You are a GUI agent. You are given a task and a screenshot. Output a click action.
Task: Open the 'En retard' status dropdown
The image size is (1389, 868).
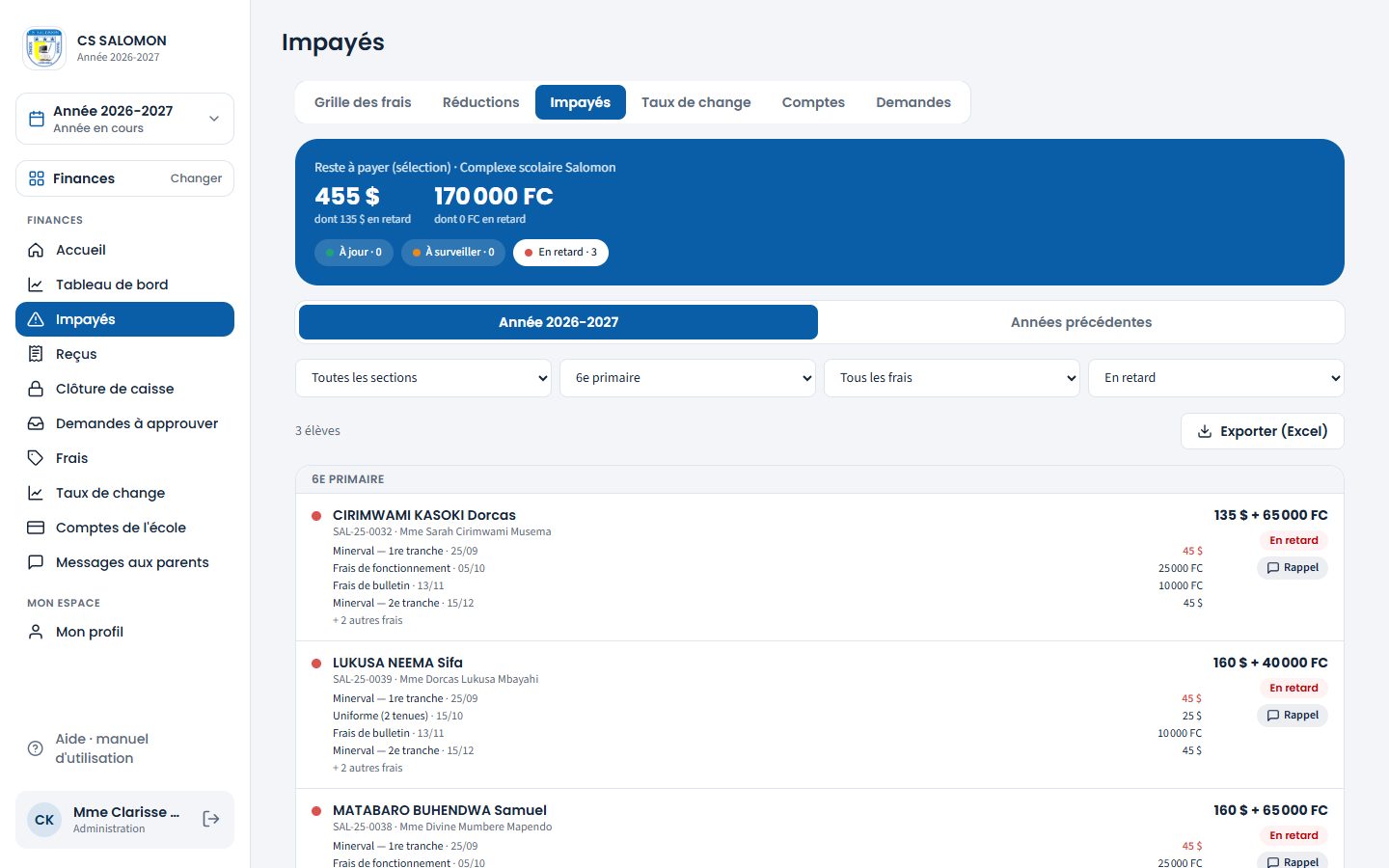click(x=1216, y=378)
